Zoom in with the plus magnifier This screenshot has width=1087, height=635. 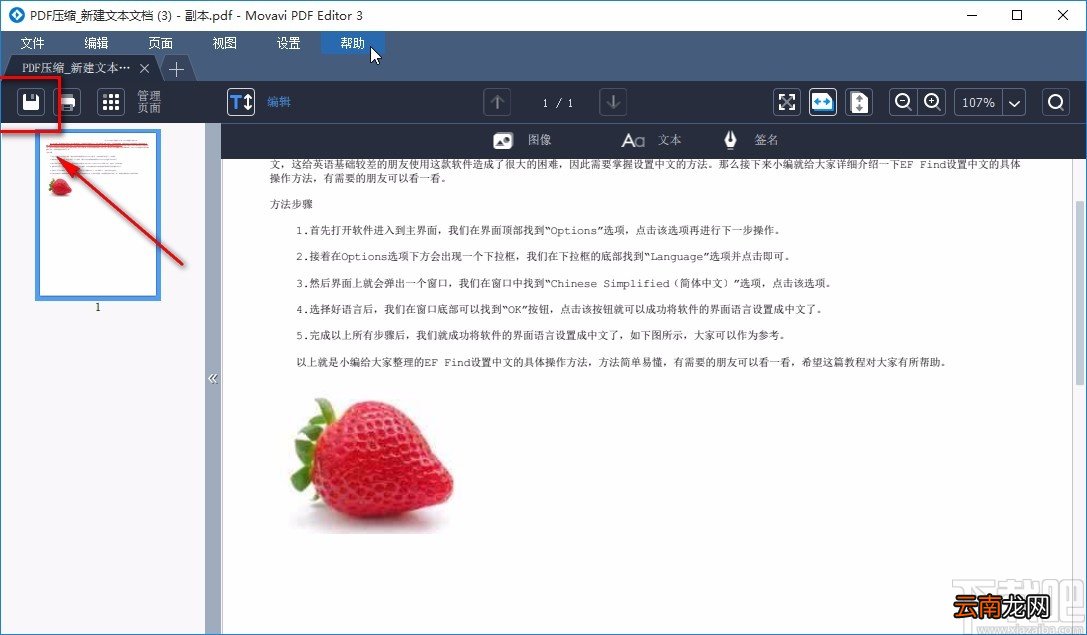coord(932,103)
